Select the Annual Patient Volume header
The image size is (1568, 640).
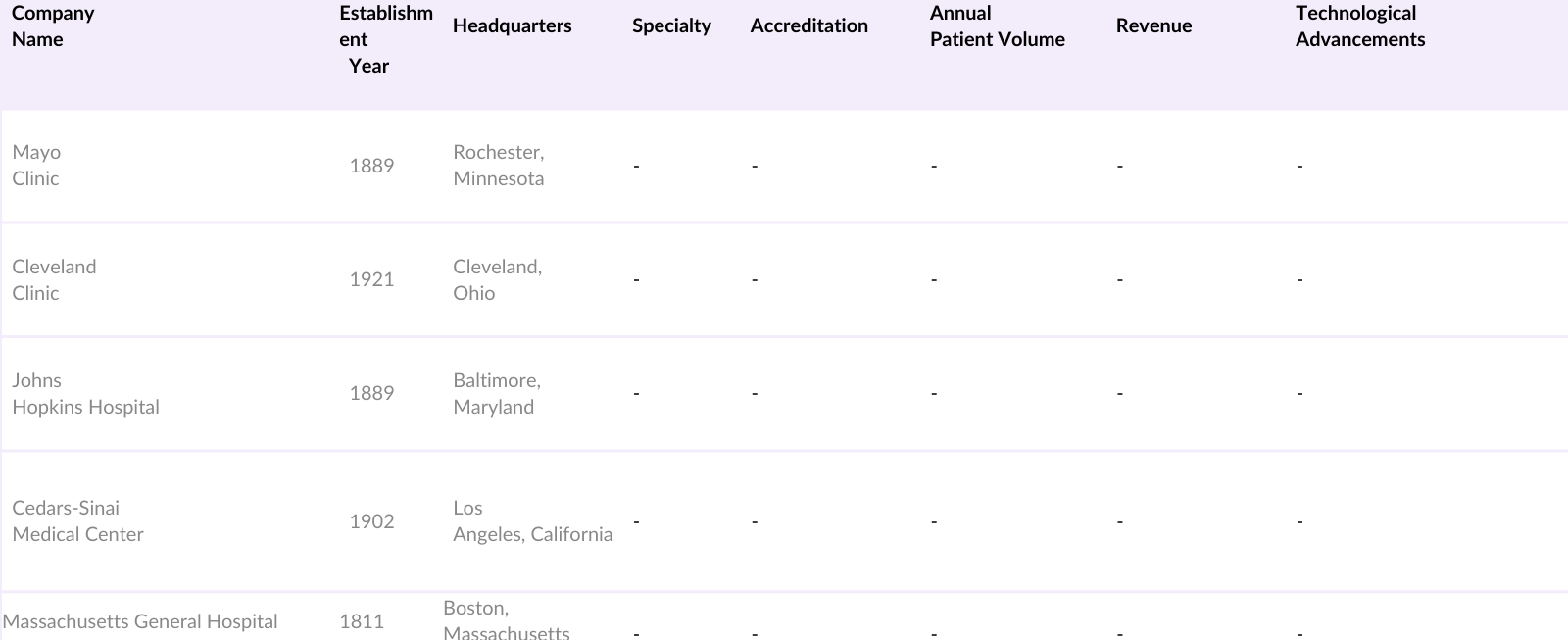(997, 26)
